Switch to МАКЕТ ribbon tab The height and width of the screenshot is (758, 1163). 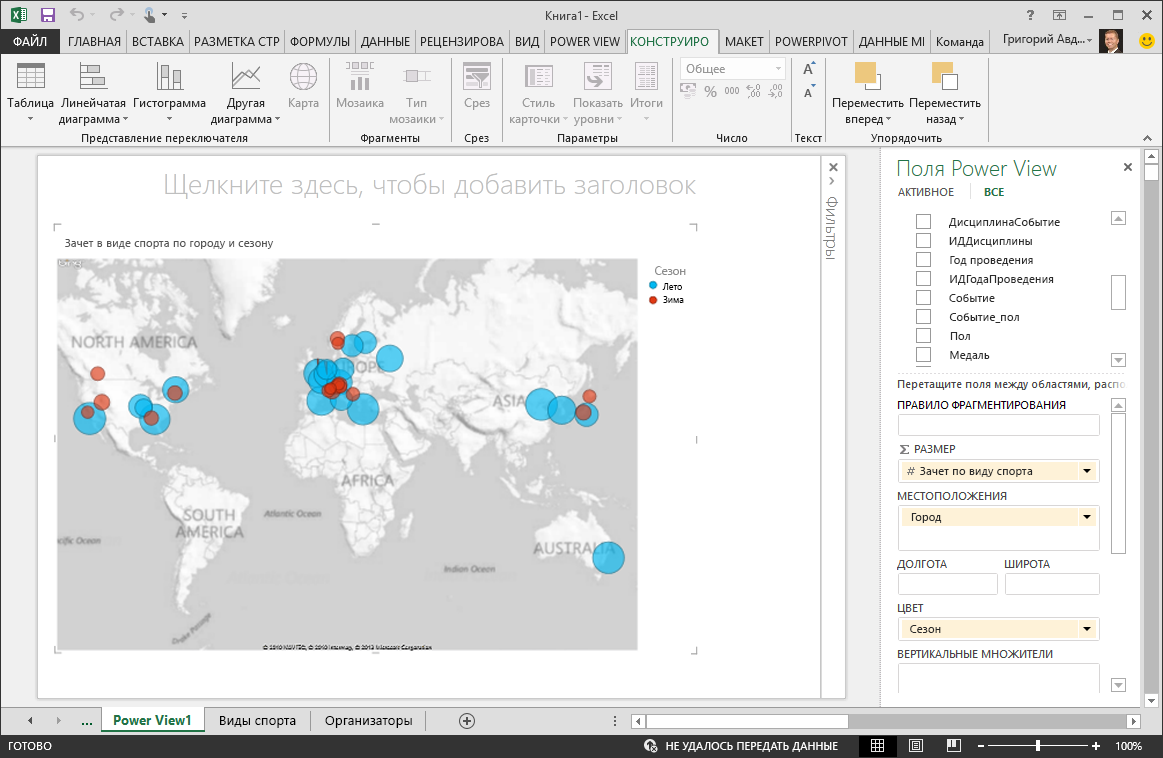[x=744, y=42]
